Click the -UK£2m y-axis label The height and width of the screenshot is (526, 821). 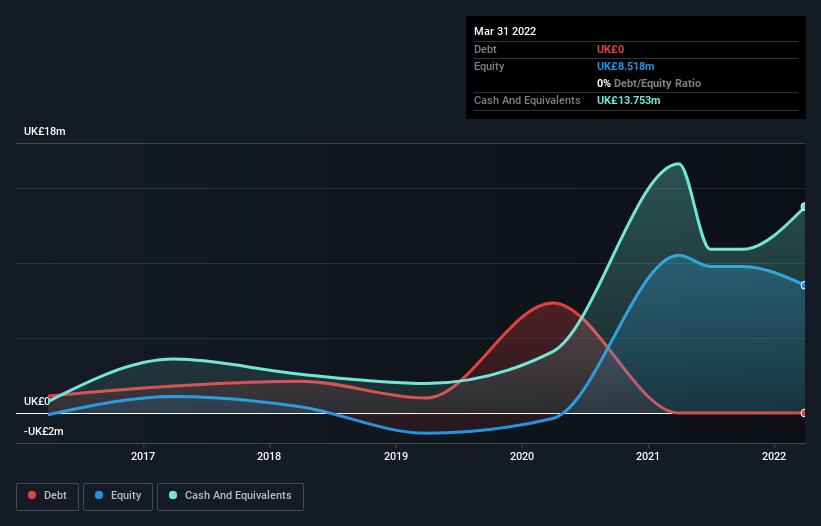[x=43, y=431]
